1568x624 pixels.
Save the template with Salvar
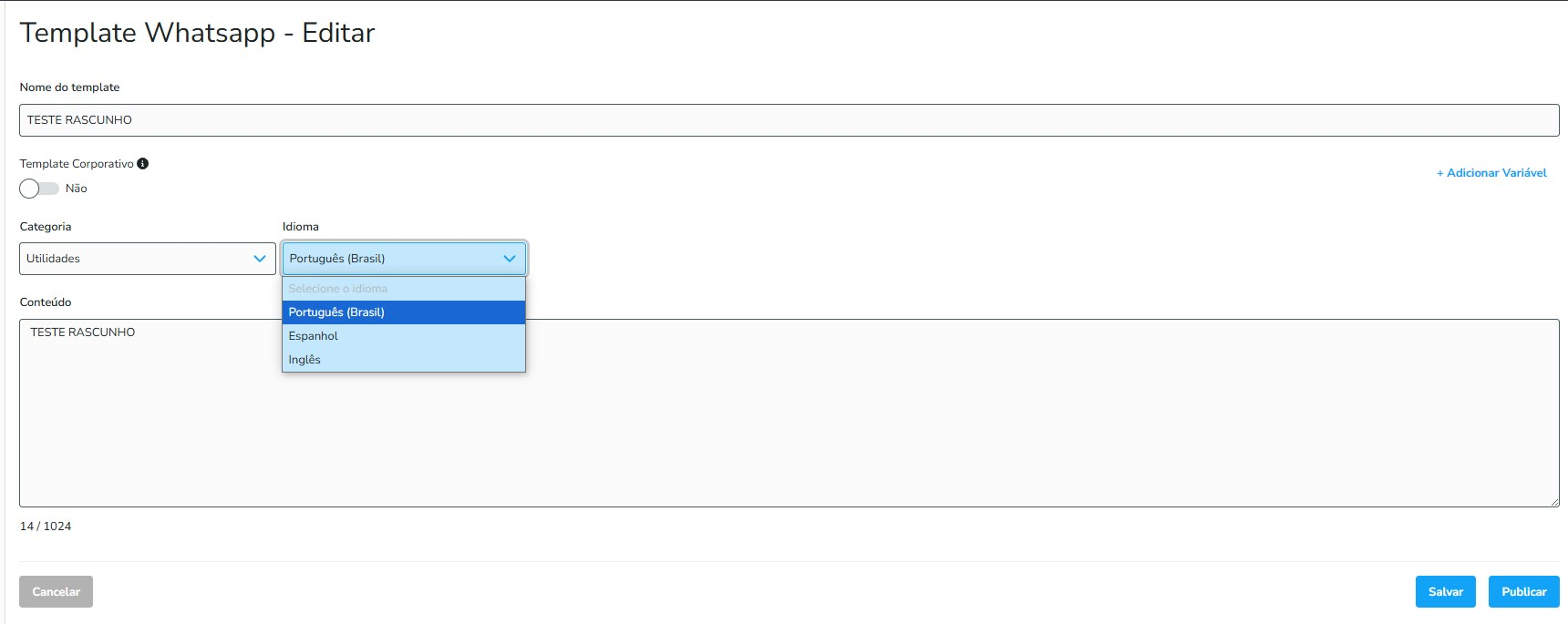coord(1445,592)
